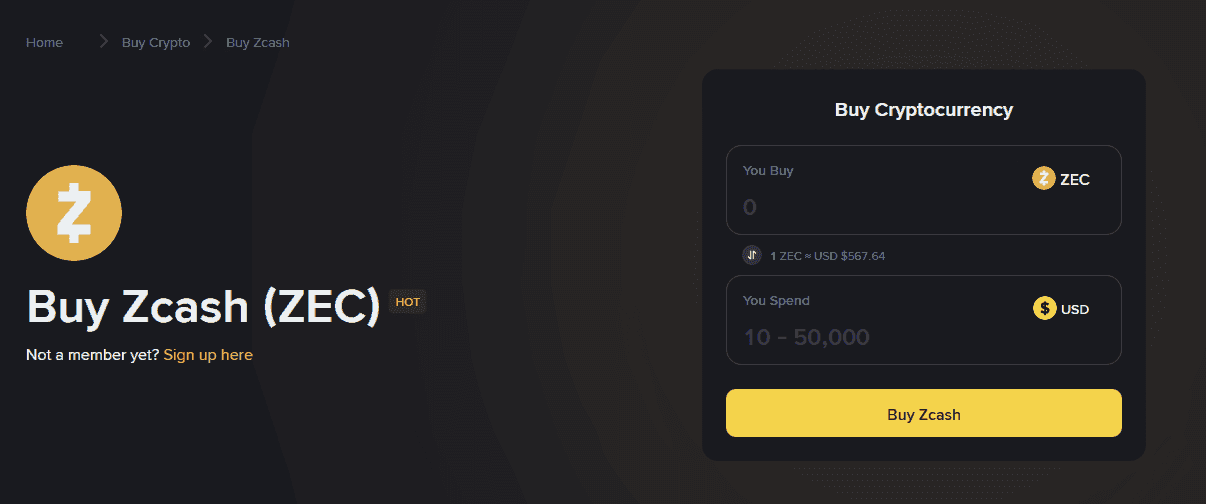Viewport: 1206px width, 504px height.
Task: Follow the Sign up here link
Action: pyautogui.click(x=208, y=355)
